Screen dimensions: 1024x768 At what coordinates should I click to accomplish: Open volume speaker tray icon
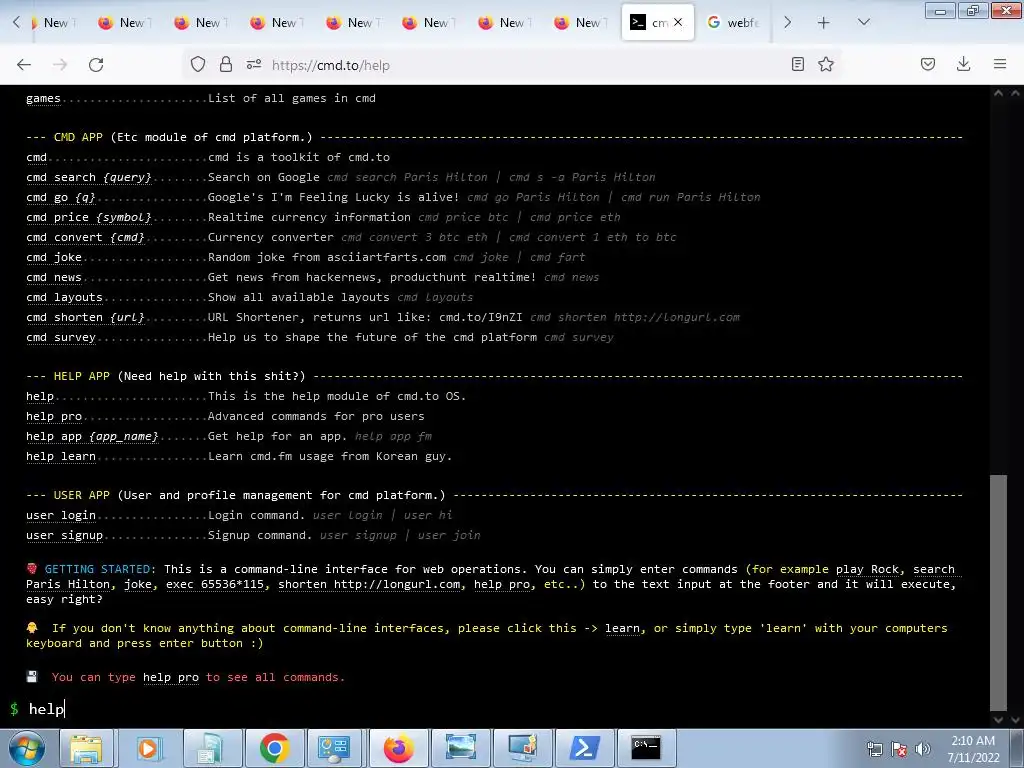tap(923, 749)
